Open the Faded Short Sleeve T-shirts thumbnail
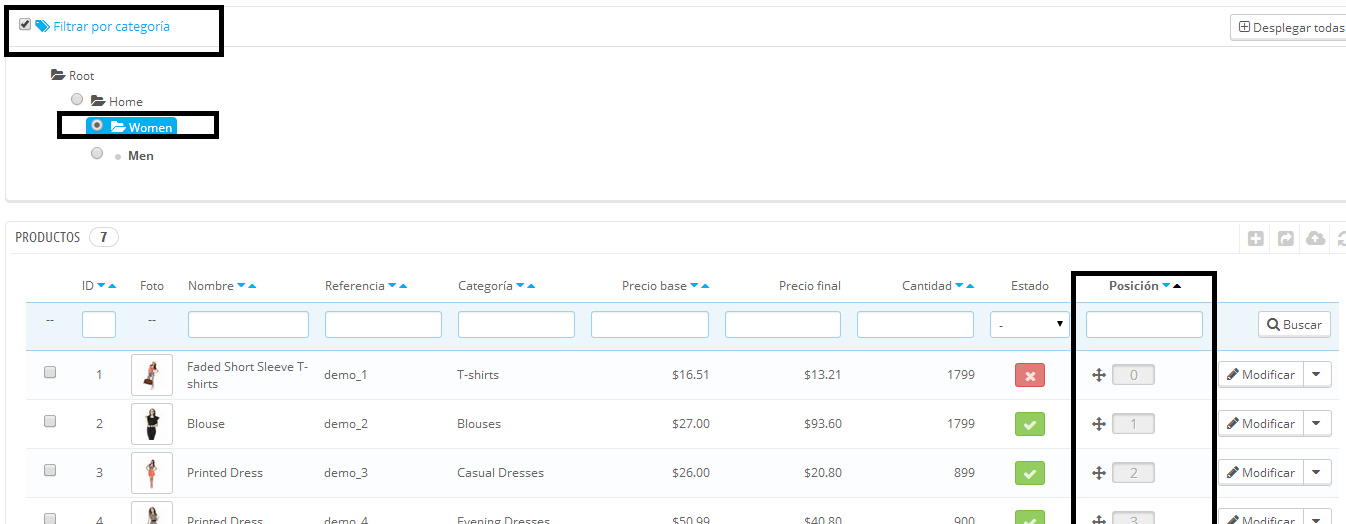Viewport: 1346px width, 524px height. point(152,375)
